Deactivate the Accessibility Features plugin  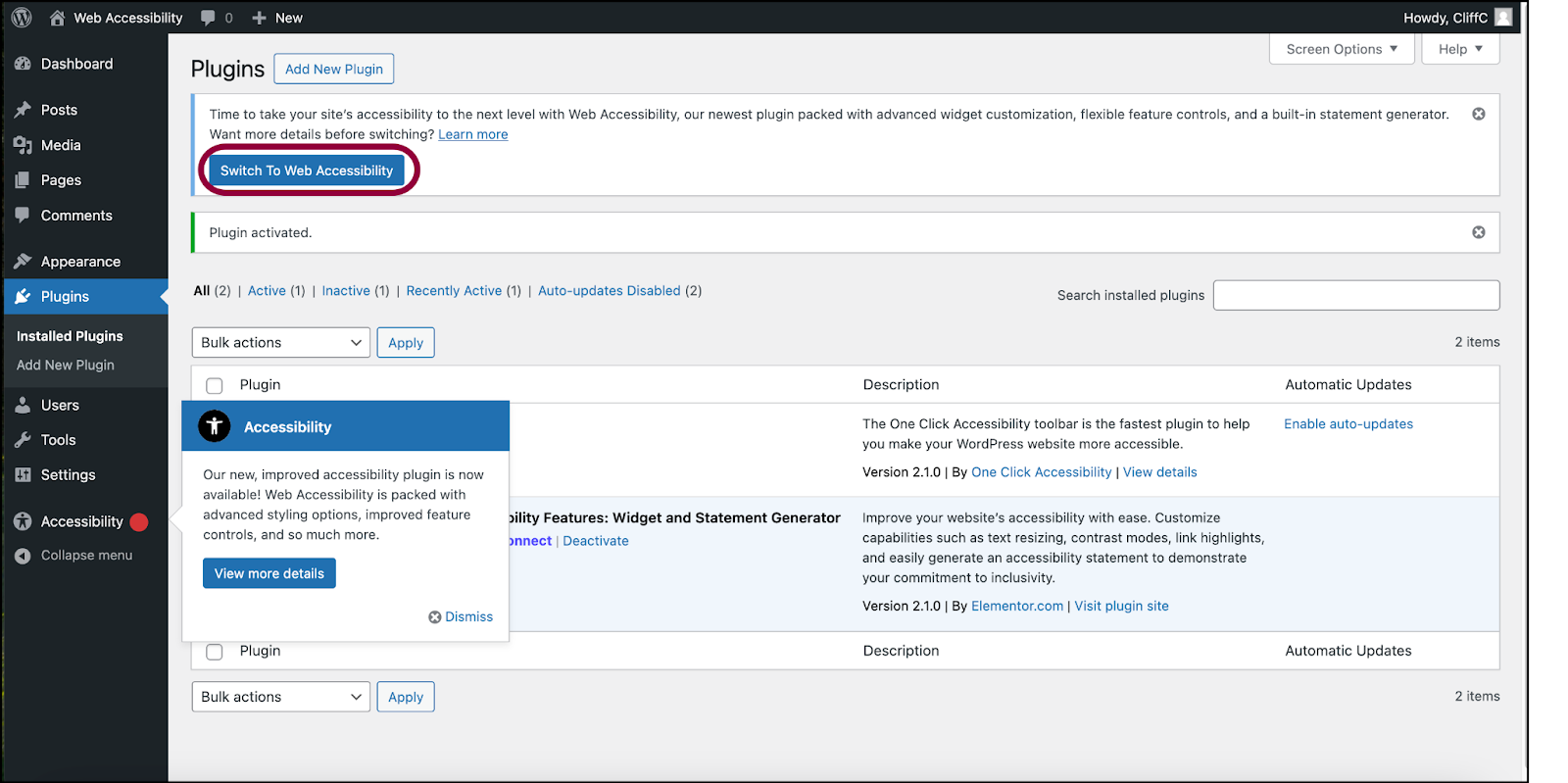click(596, 541)
